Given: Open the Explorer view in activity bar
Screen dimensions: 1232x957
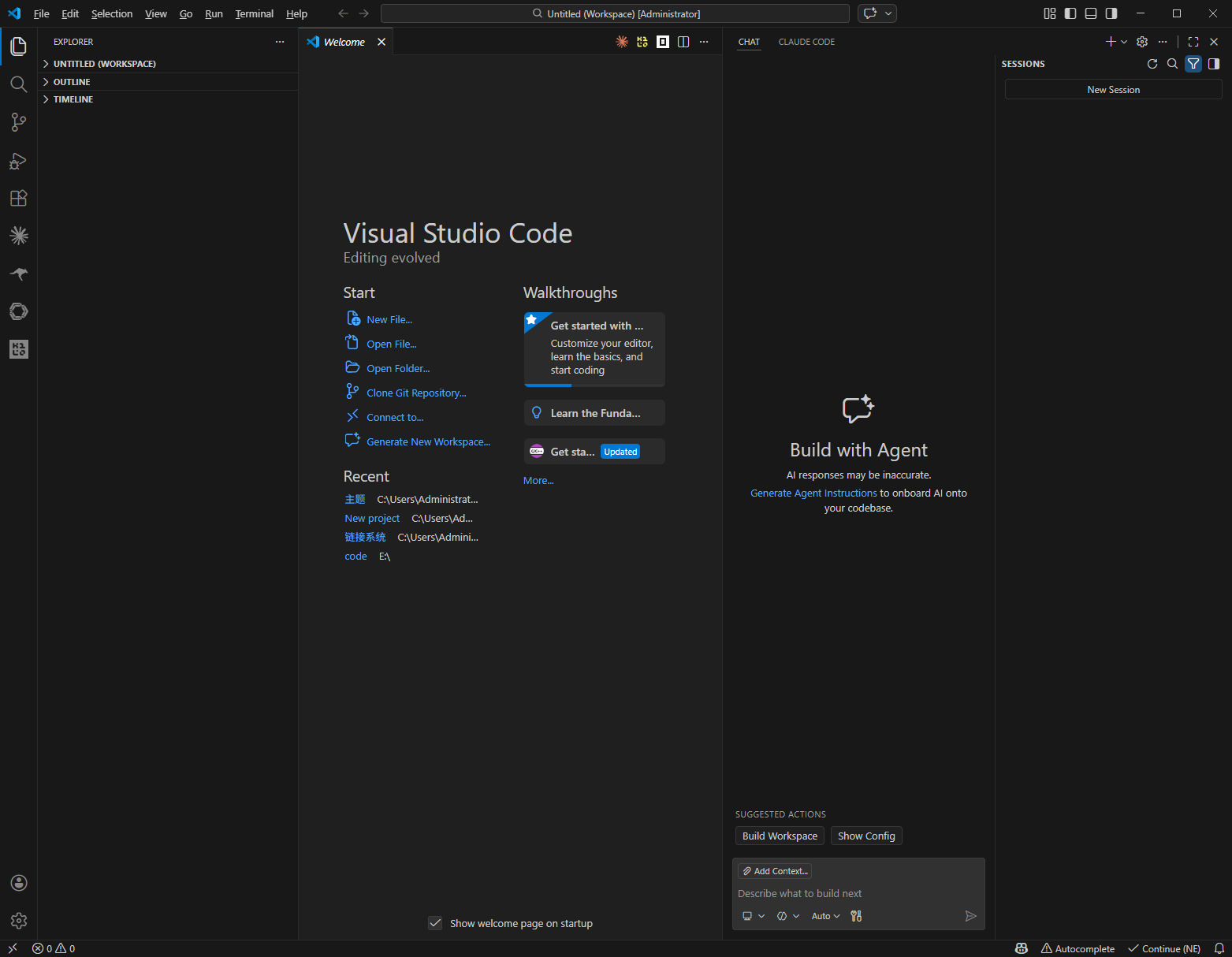Looking at the screenshot, I should tap(19, 47).
